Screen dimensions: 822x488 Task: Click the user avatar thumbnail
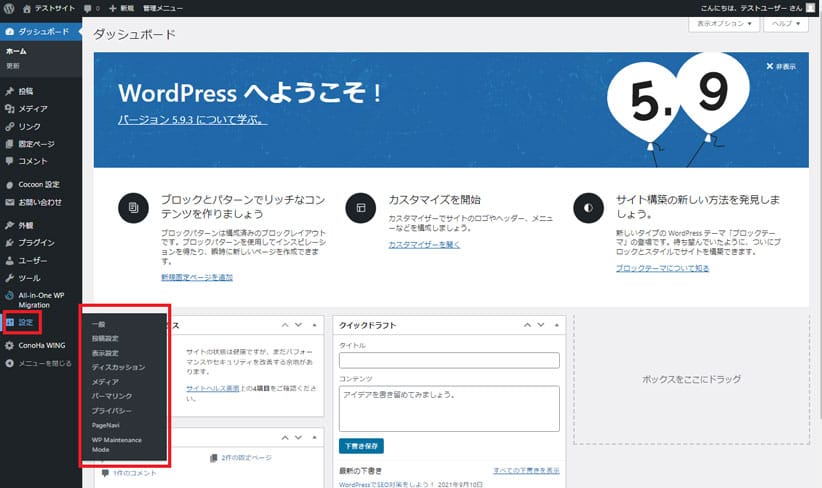point(810,8)
